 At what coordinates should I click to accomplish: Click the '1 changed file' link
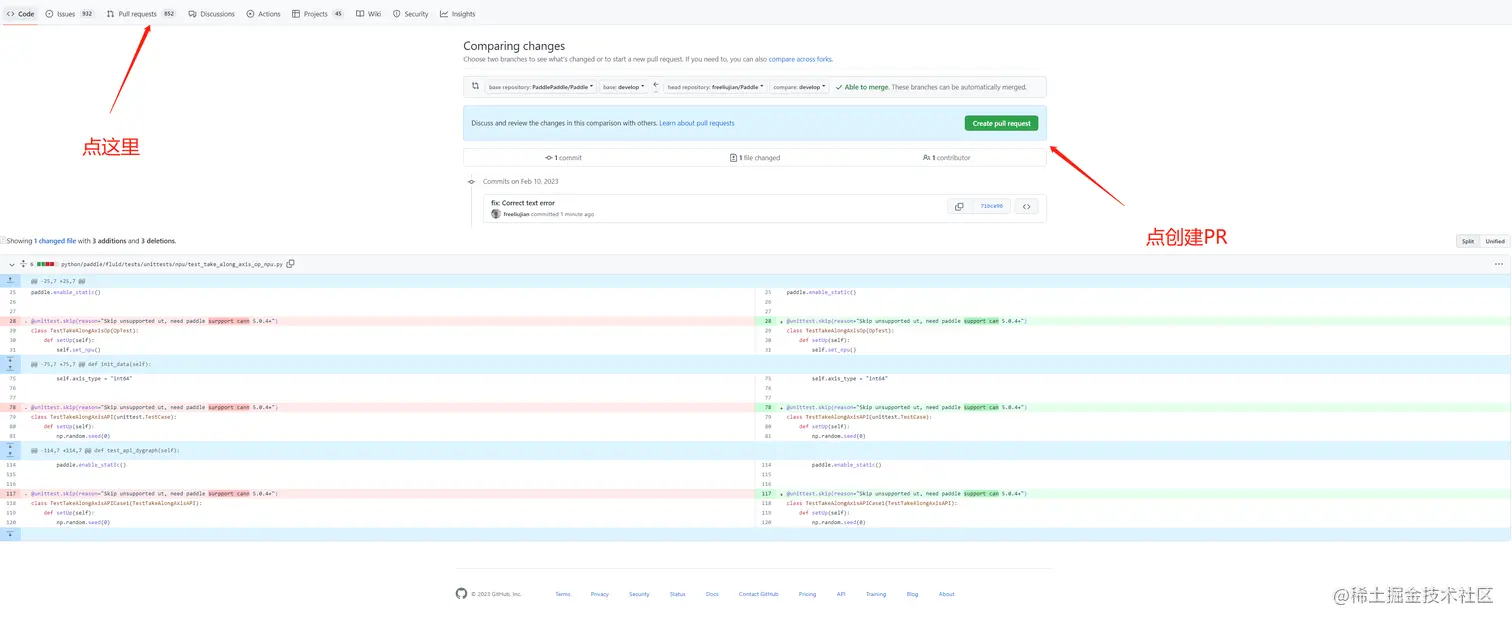(x=56, y=241)
